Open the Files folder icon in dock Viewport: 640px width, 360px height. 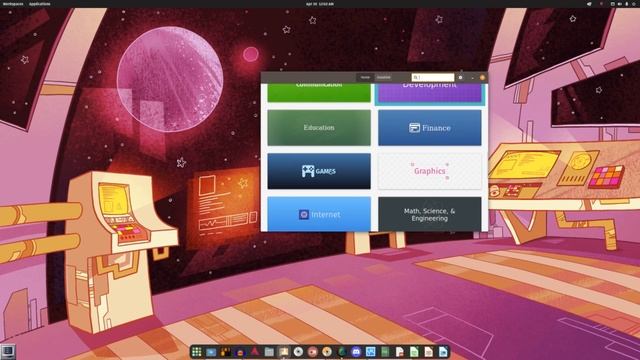(x=269, y=352)
